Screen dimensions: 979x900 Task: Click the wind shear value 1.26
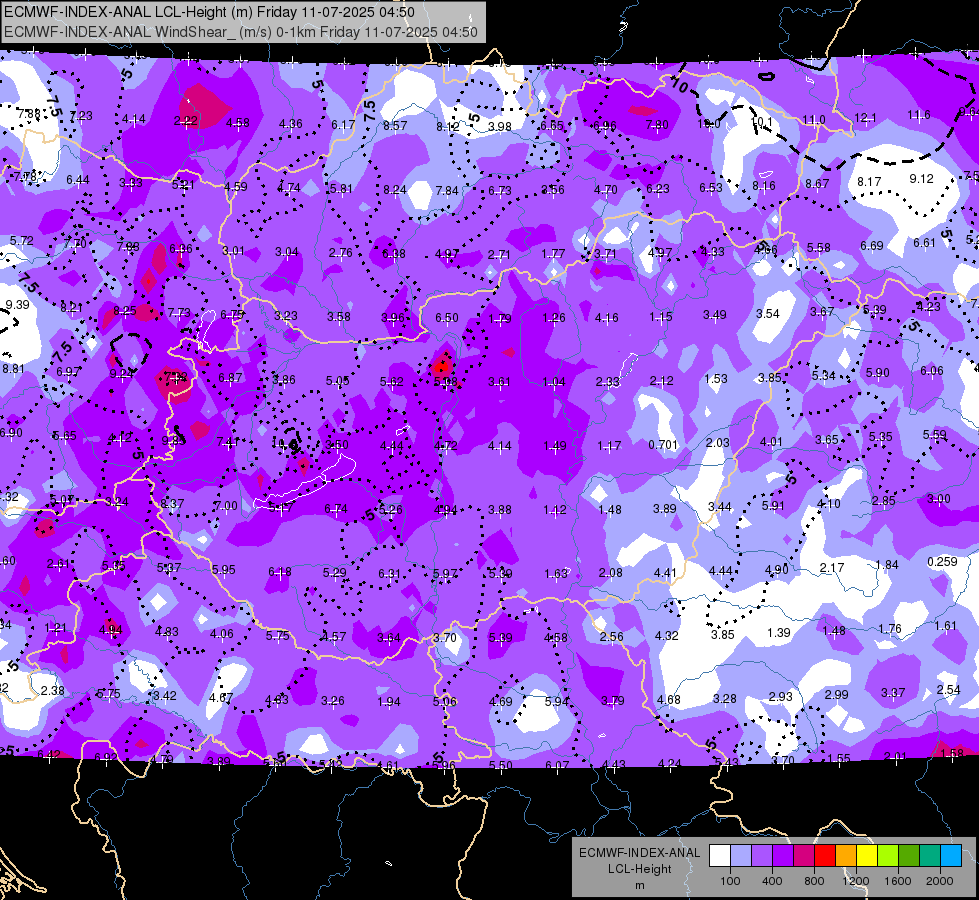coord(554,318)
